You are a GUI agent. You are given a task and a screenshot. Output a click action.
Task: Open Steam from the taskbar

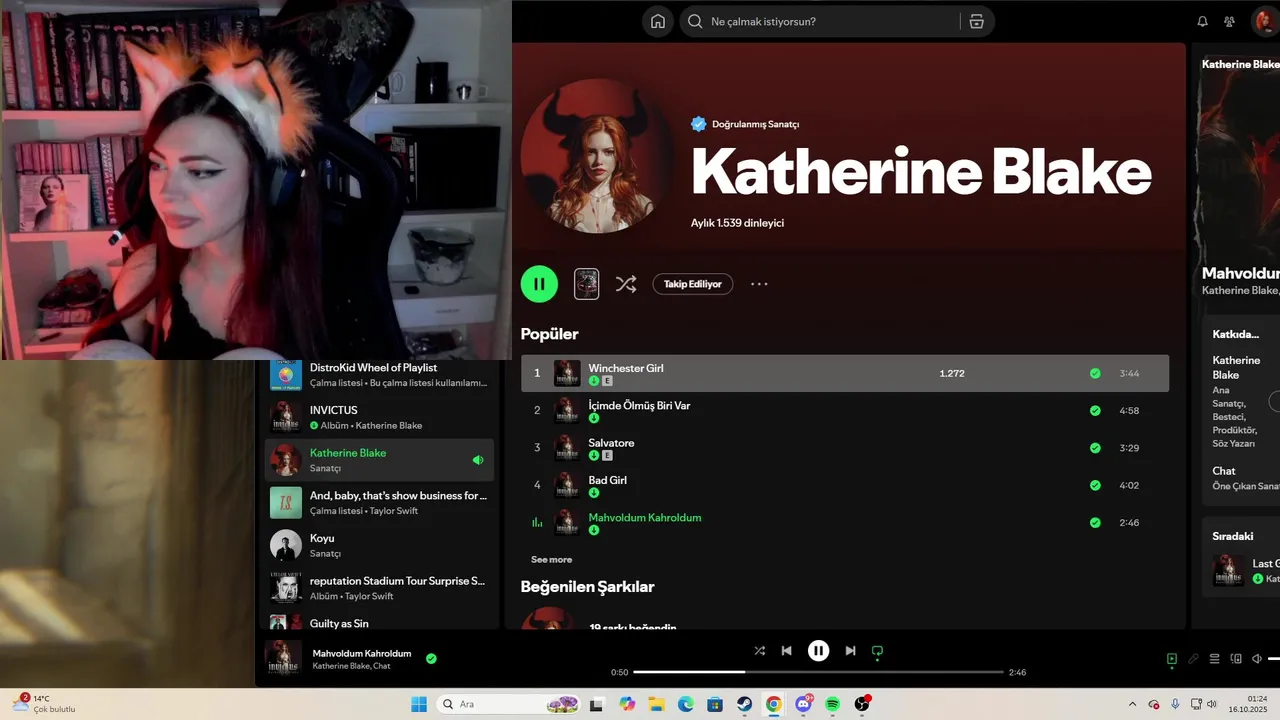(745, 704)
